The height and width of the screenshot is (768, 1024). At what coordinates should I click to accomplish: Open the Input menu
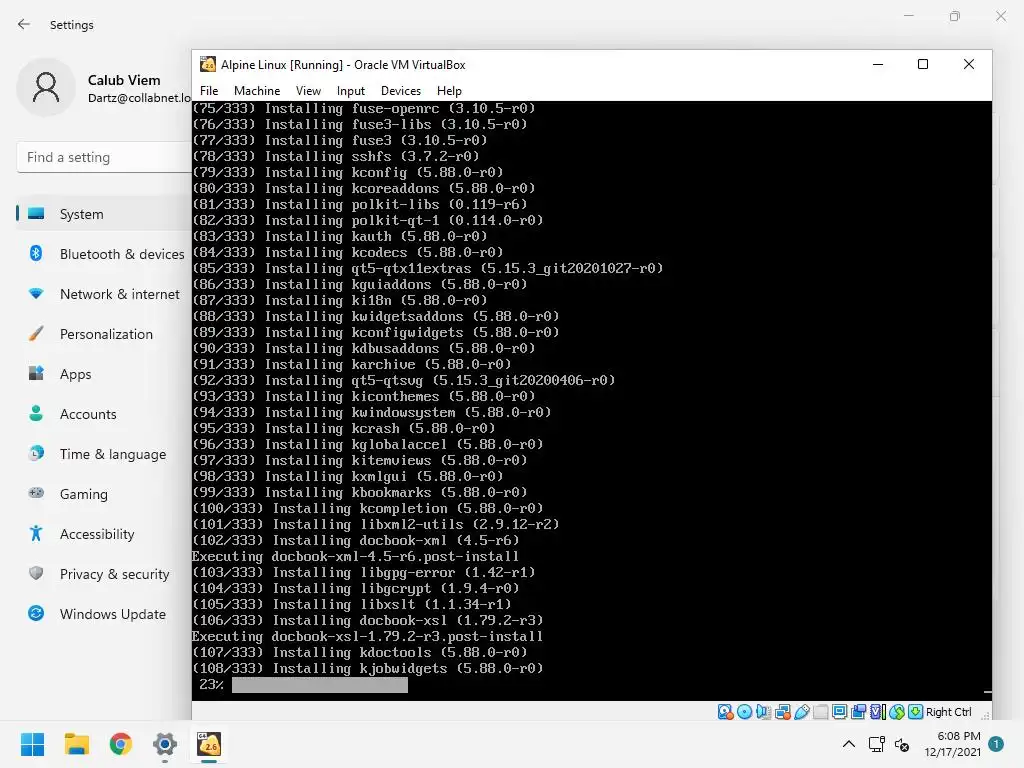point(351,91)
